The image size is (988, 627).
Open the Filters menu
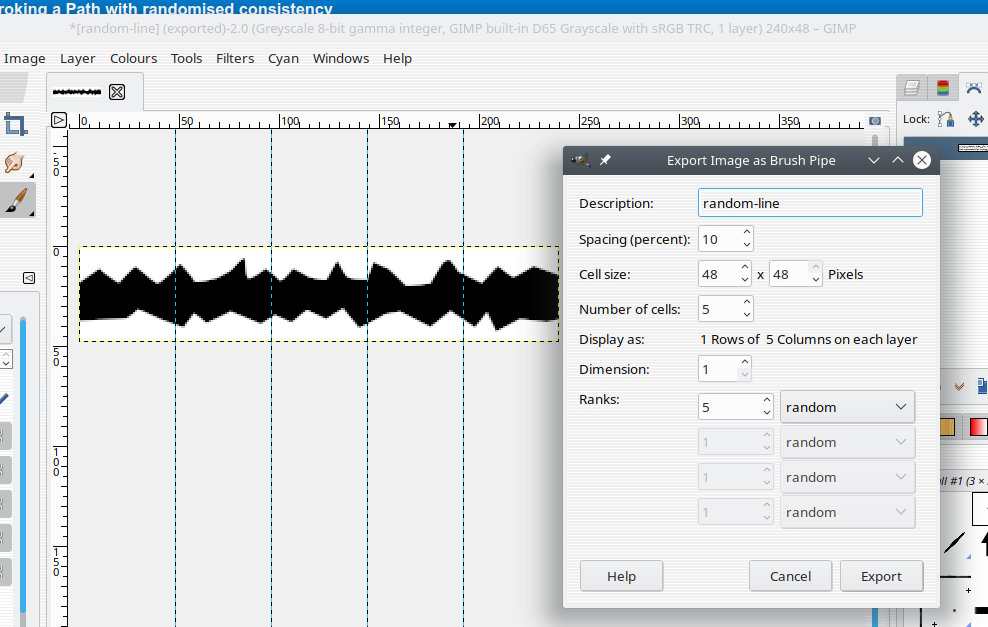coord(235,59)
